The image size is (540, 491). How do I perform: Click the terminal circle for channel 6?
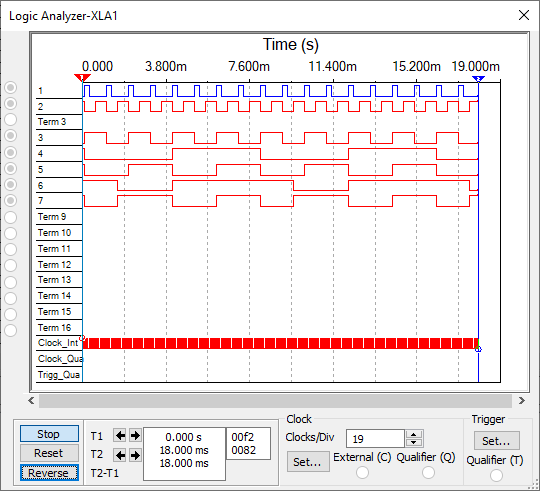[x=11, y=185]
